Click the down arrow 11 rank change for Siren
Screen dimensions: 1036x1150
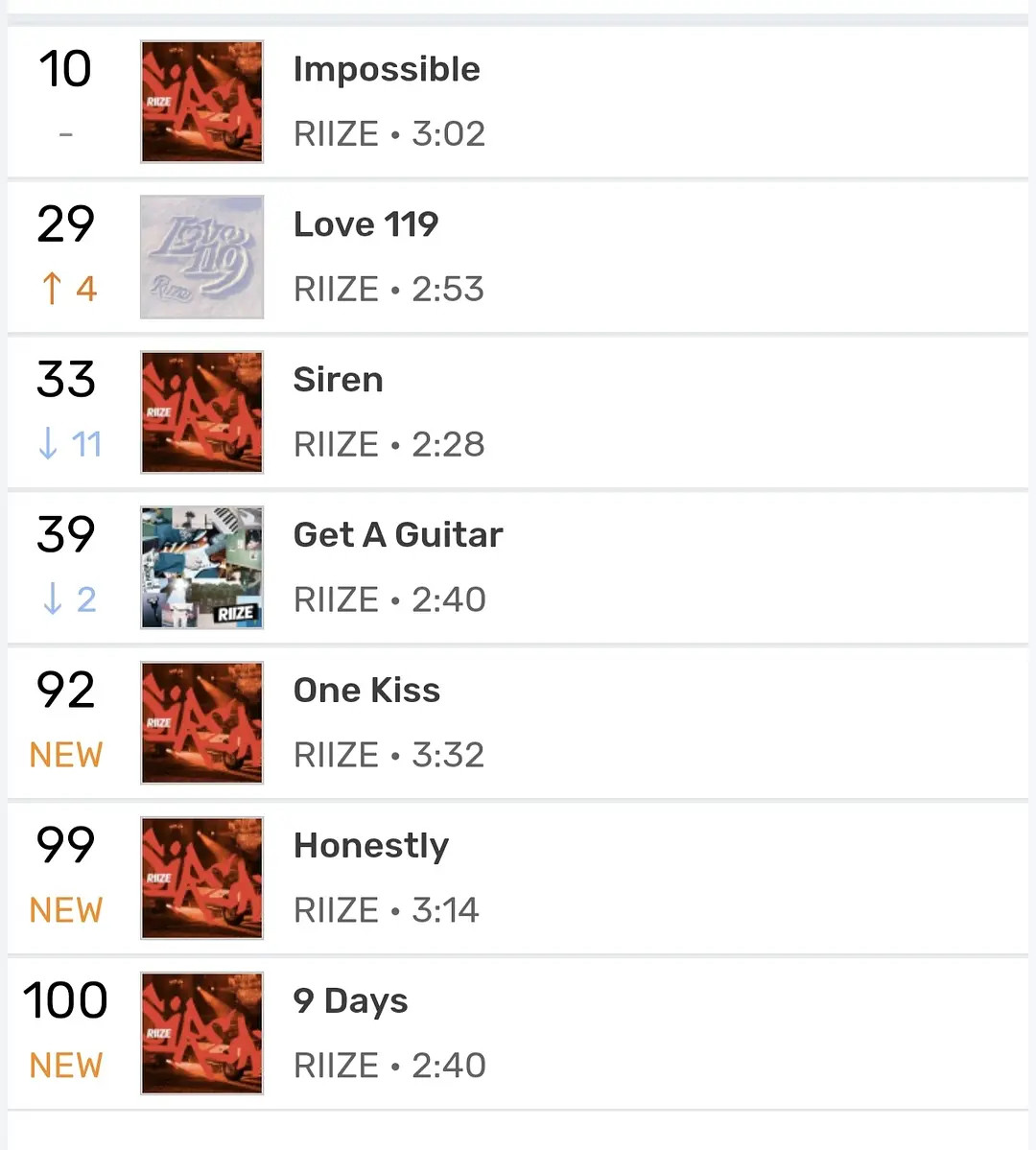tap(70, 444)
